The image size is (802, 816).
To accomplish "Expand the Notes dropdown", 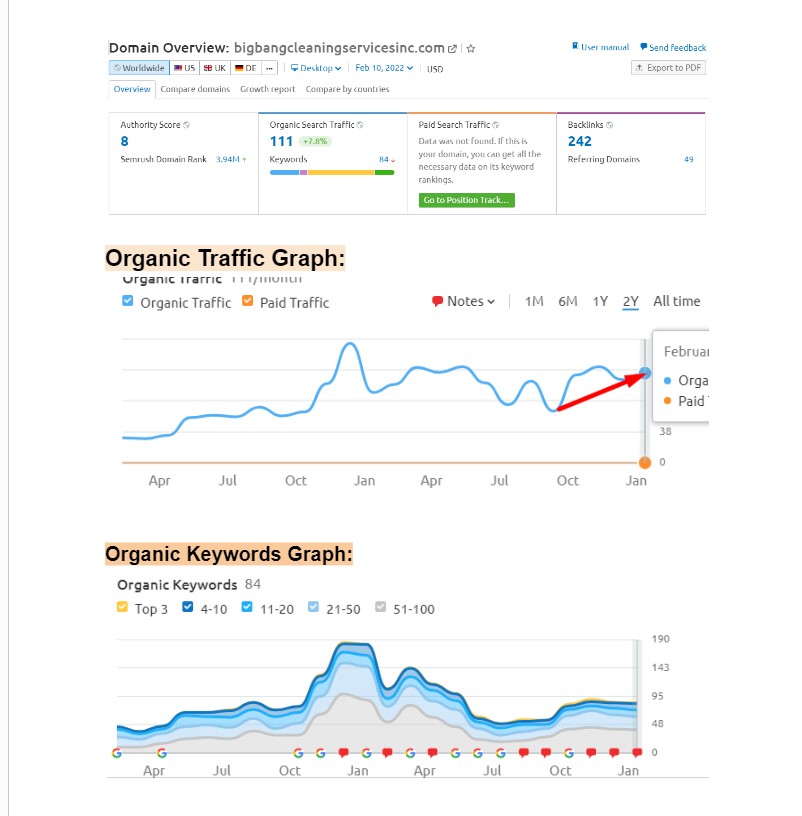I will coord(464,301).
